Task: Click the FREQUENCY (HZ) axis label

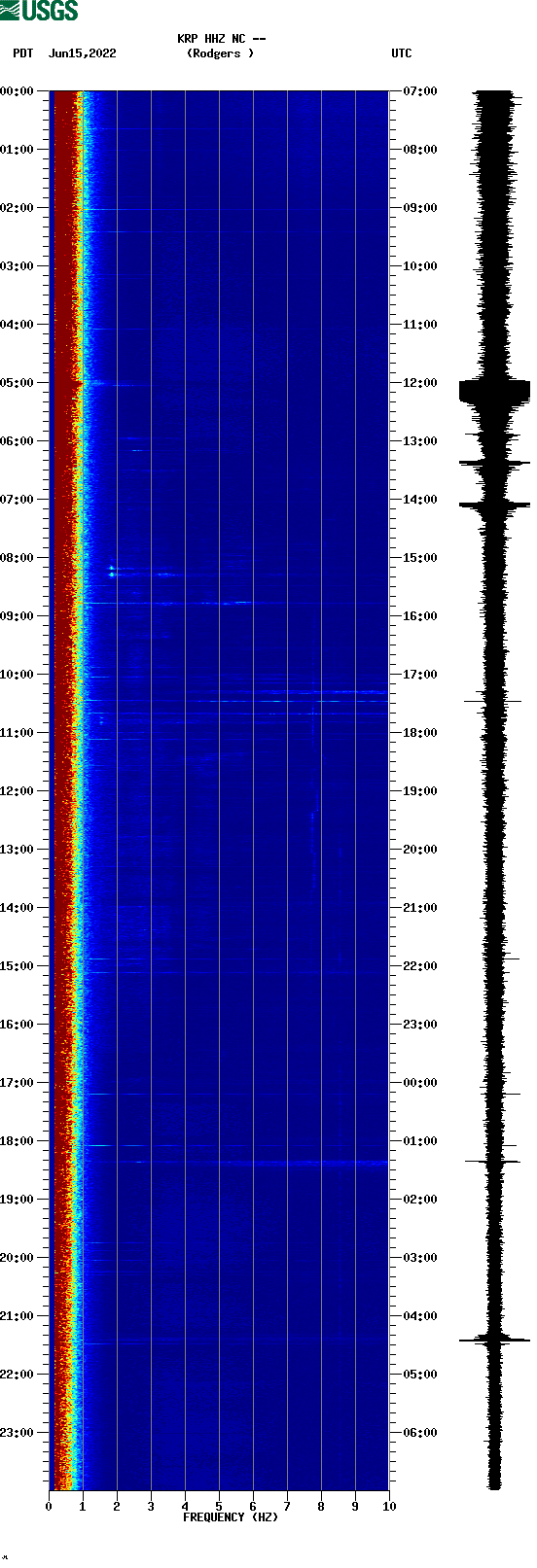Action: pos(231,1517)
